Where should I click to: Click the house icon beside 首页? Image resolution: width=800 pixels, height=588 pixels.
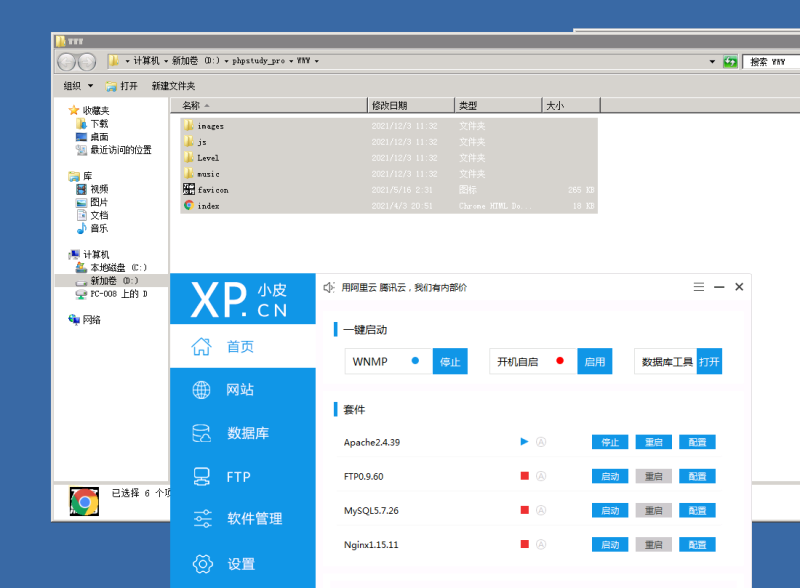click(x=201, y=347)
